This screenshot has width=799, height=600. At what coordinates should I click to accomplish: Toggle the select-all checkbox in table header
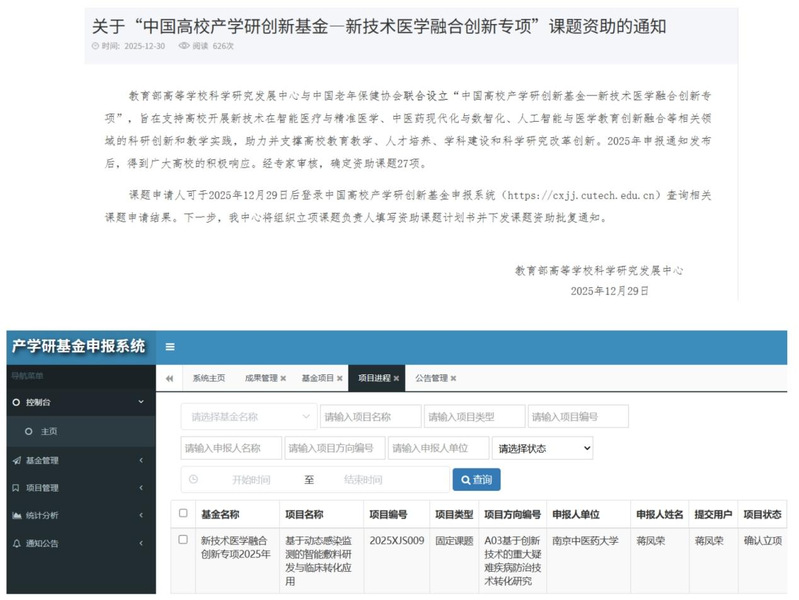click(182, 514)
